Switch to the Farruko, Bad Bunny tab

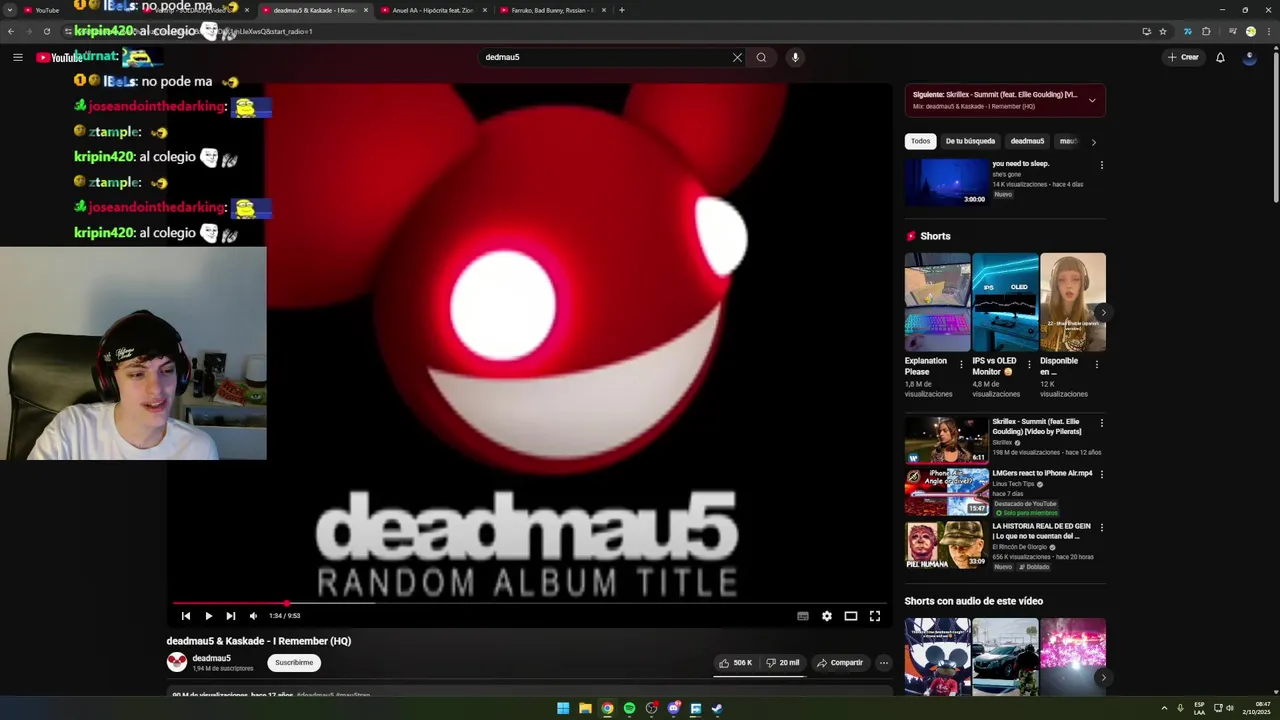point(552,10)
